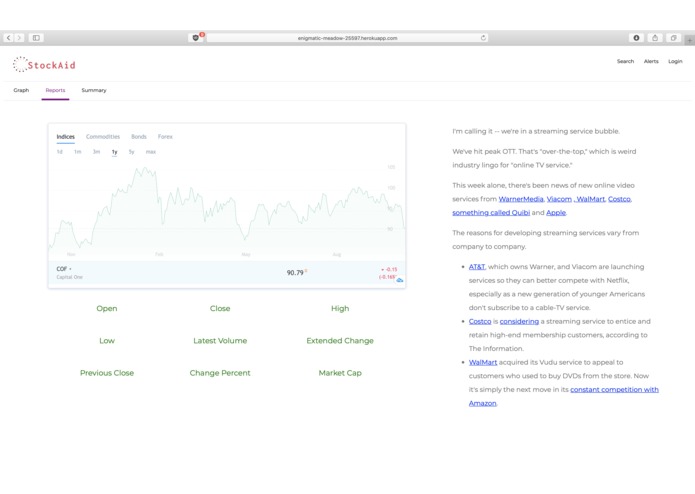Image resolution: width=695 pixels, height=494 pixels.
Task: Open the Costco link in the paragraph
Action: (x=619, y=199)
